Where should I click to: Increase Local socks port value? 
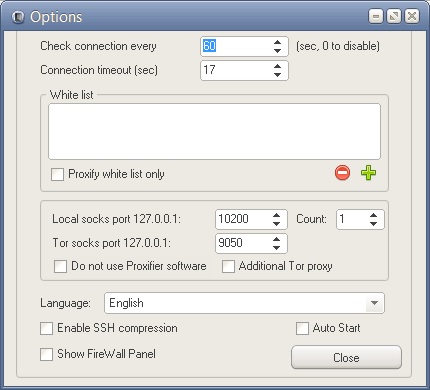coord(276,215)
